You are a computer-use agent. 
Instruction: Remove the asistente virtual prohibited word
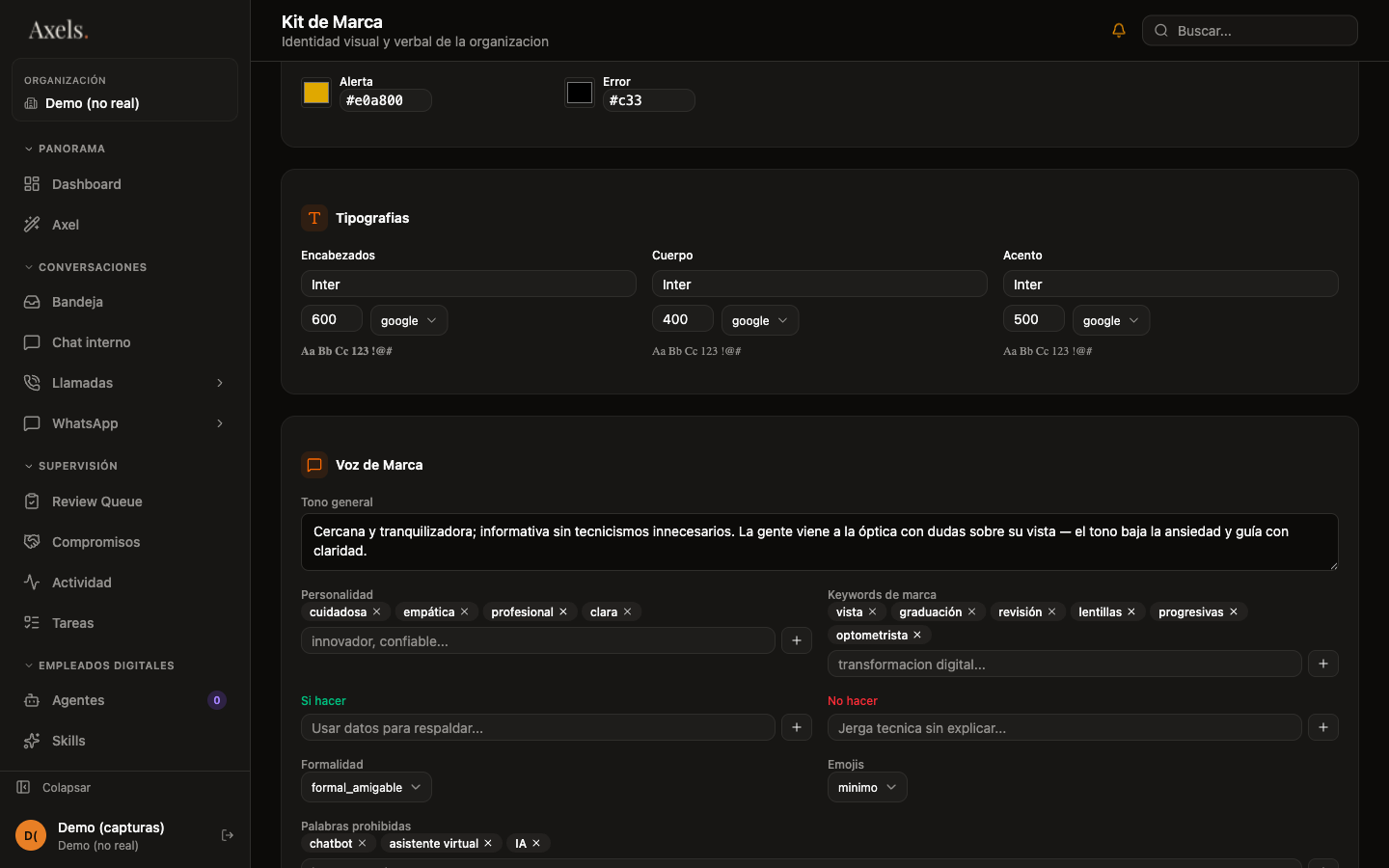[x=488, y=843]
